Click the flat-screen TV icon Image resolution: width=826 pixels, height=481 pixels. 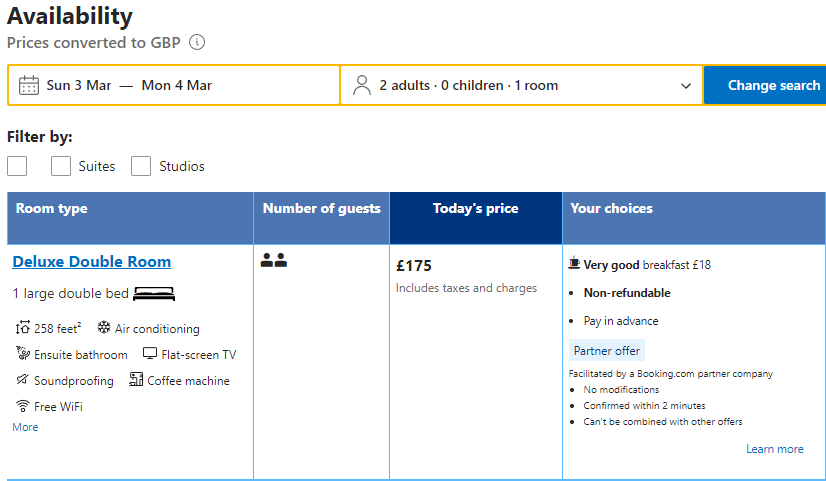pyautogui.click(x=150, y=354)
